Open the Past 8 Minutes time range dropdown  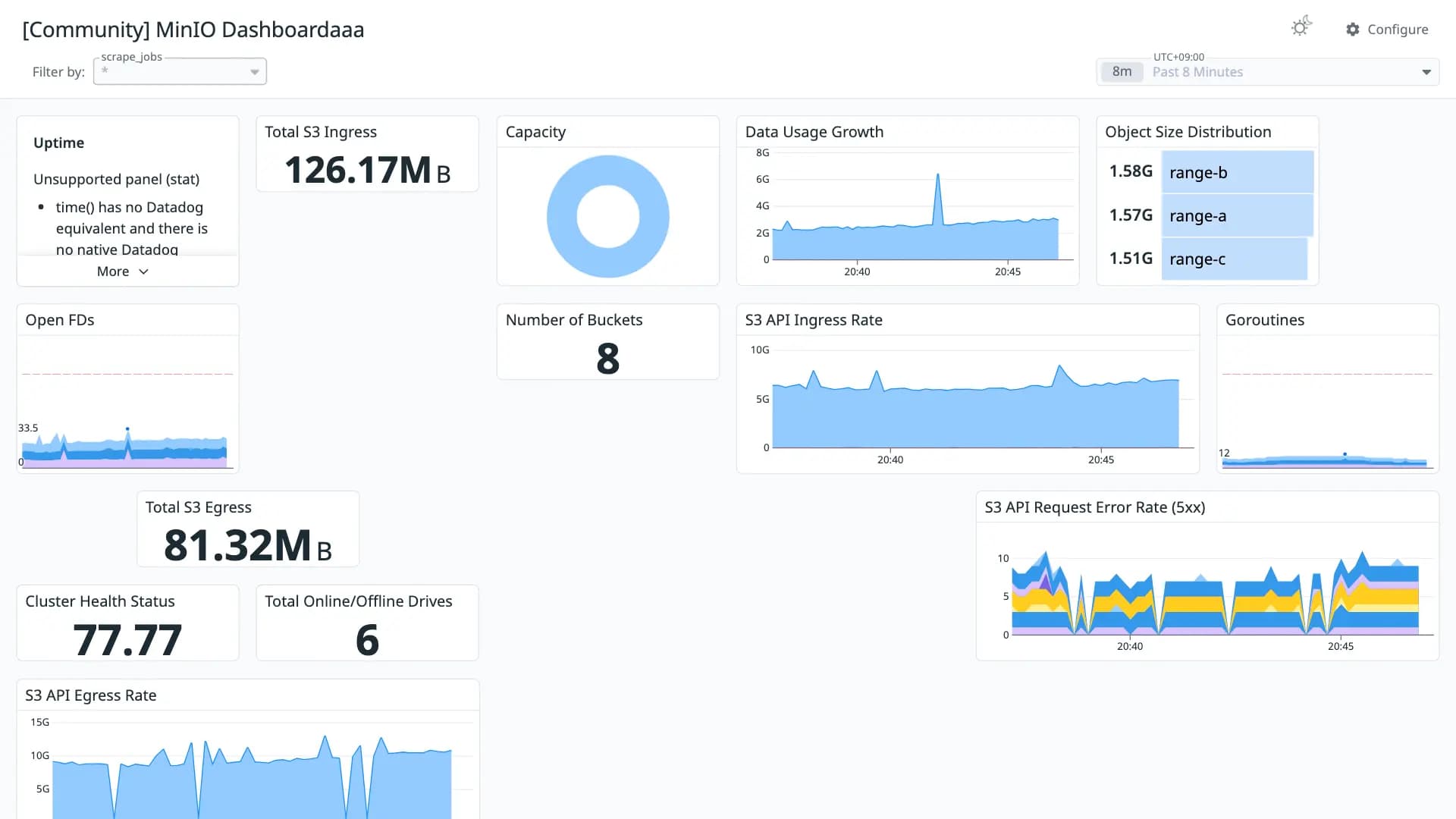(1267, 72)
